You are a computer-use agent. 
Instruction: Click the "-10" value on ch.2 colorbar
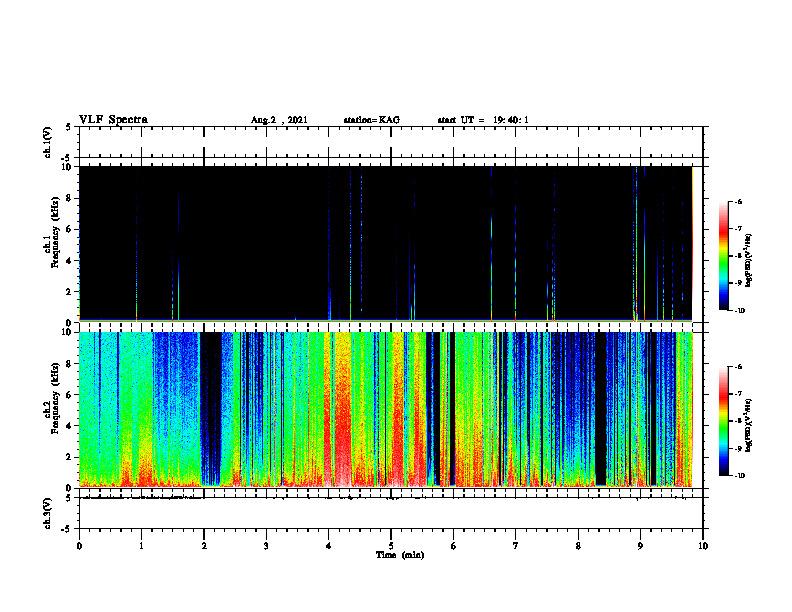click(739, 475)
